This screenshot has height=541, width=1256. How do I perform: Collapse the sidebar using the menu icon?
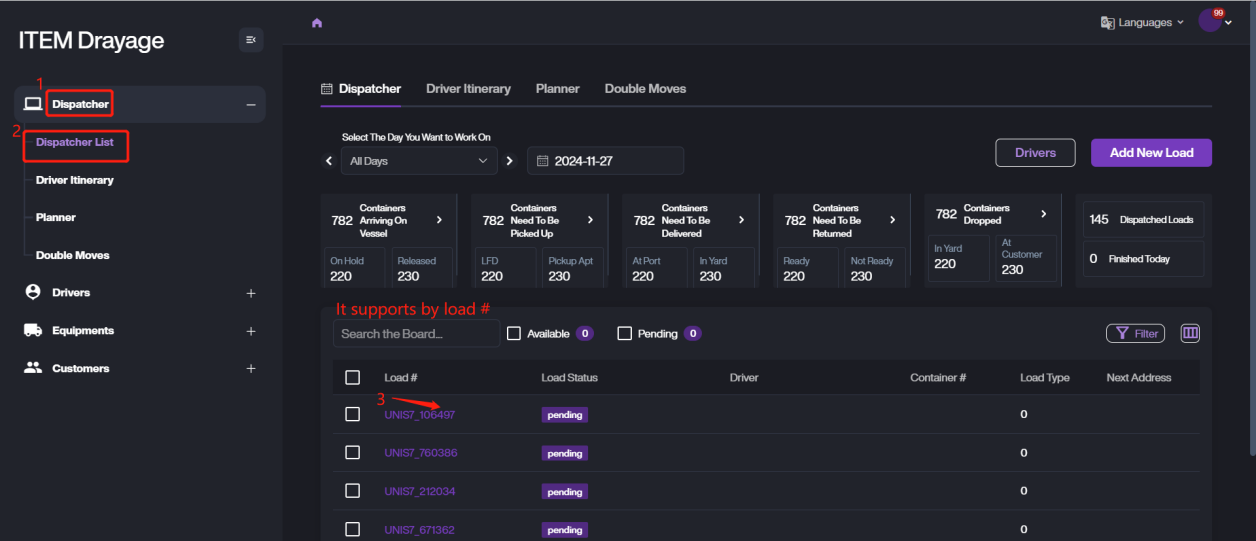click(251, 40)
